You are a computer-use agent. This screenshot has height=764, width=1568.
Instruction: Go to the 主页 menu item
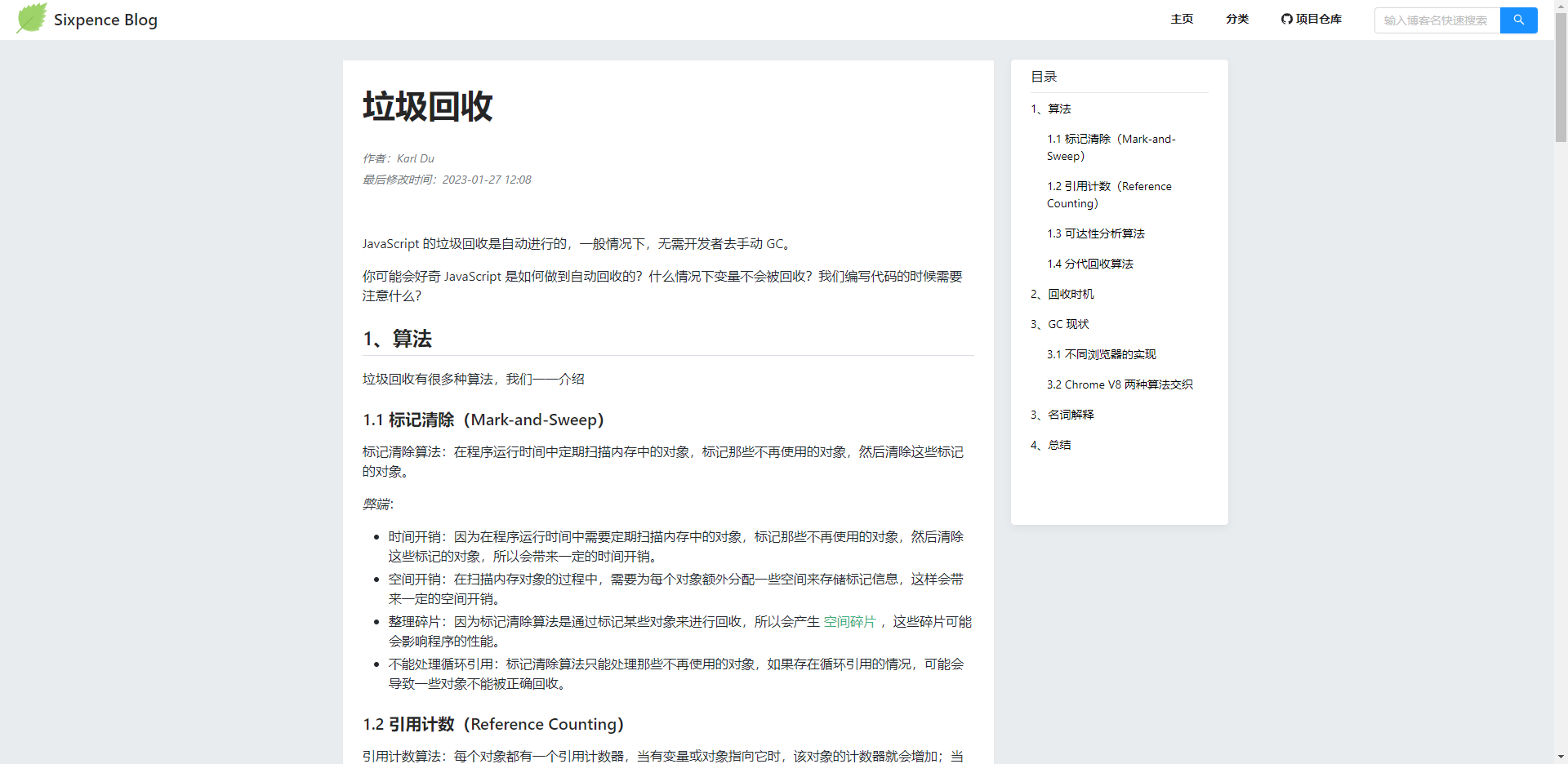coord(1182,19)
